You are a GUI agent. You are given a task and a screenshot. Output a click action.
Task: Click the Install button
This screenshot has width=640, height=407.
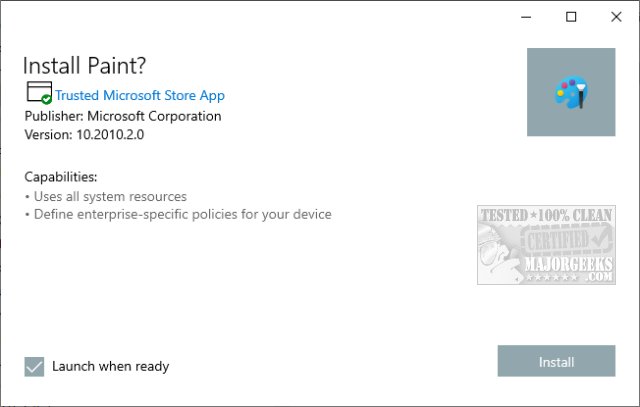[x=556, y=361]
